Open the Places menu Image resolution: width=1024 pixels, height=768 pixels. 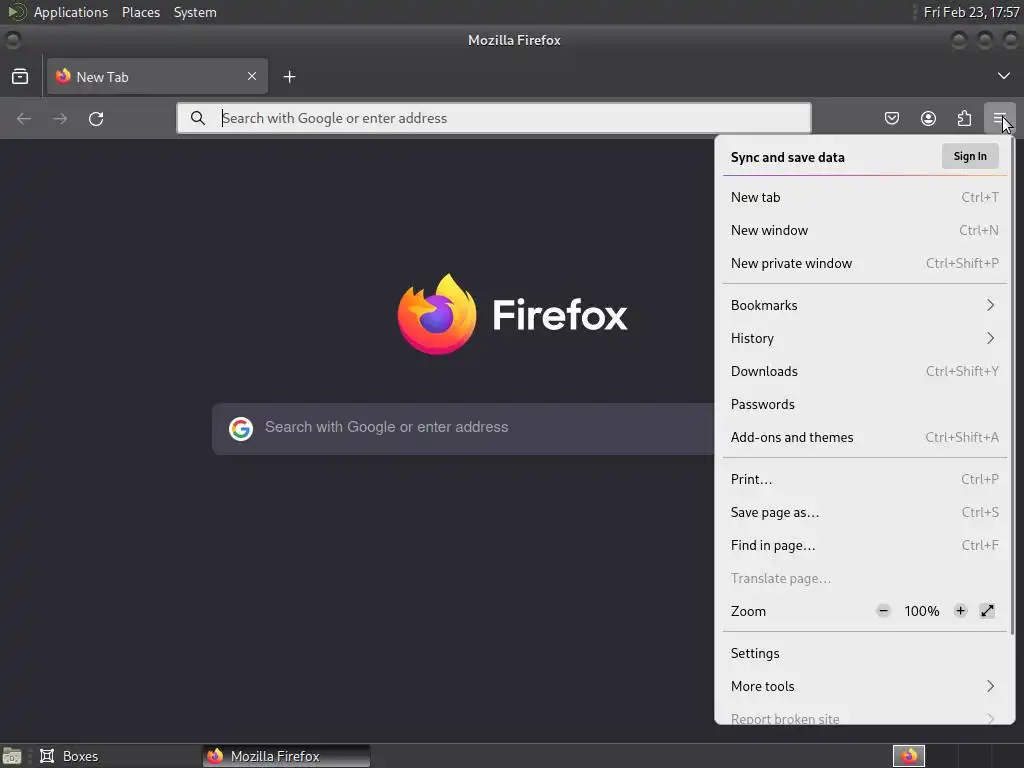[x=141, y=12]
